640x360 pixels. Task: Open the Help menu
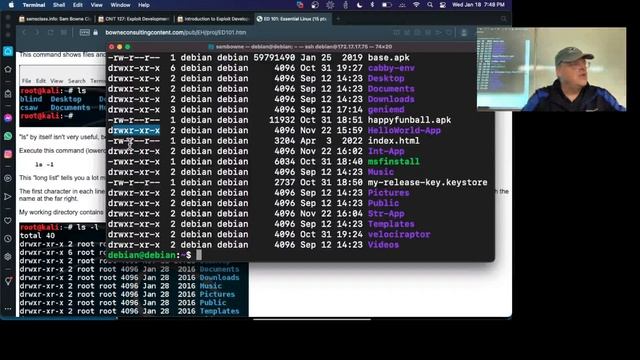[x=144, y=5]
